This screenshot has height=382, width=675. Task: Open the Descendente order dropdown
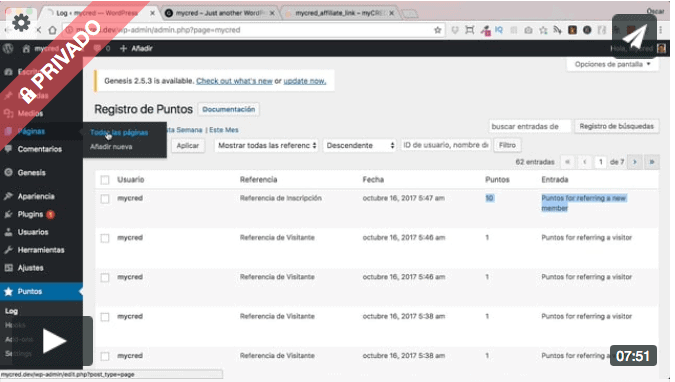[x=360, y=146]
